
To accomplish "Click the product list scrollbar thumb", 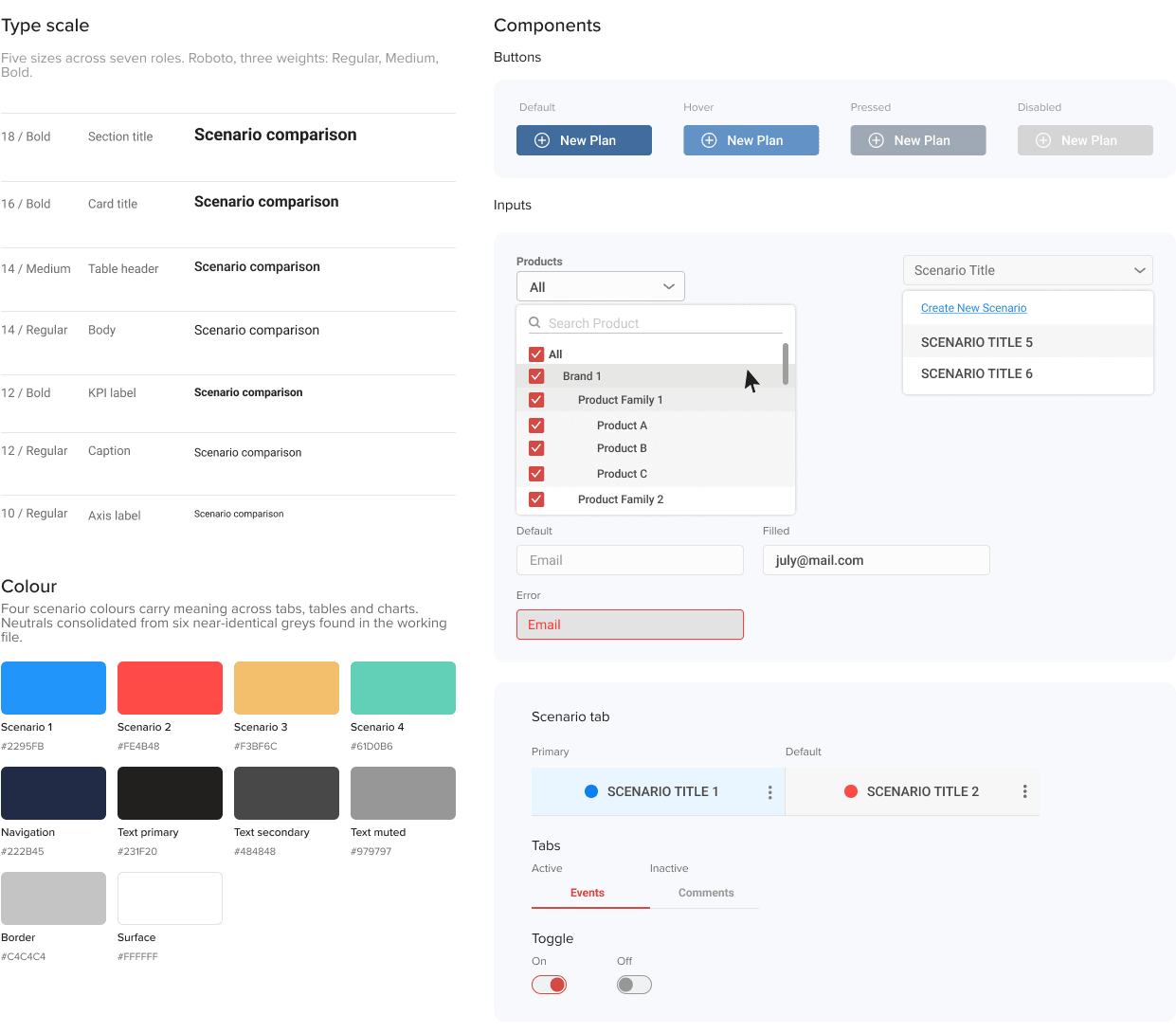I will [x=786, y=364].
